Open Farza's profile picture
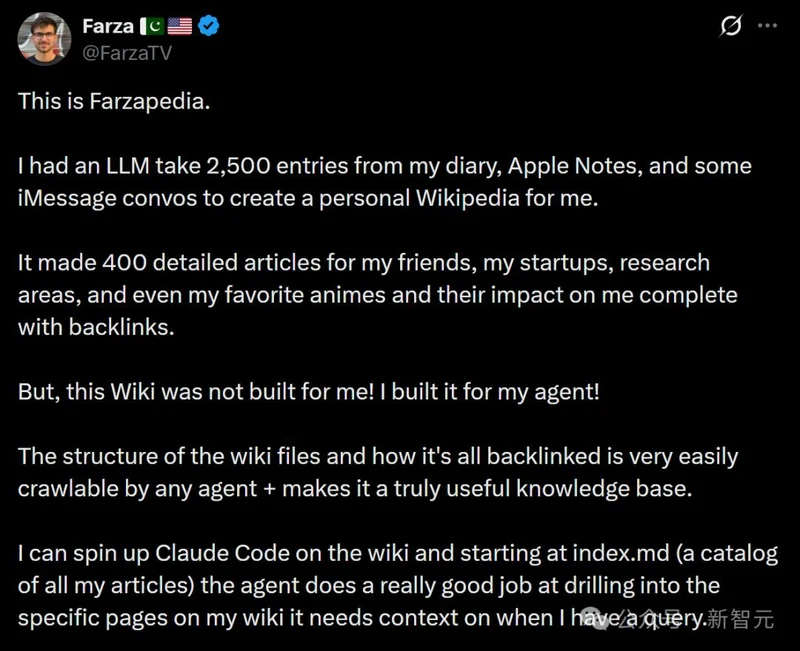 tap(44, 39)
